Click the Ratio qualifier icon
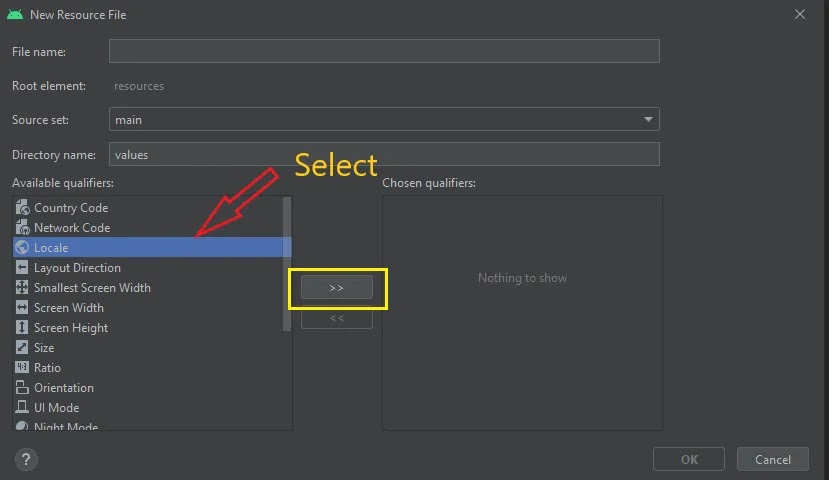Screen dimensions: 829x480 [22, 367]
